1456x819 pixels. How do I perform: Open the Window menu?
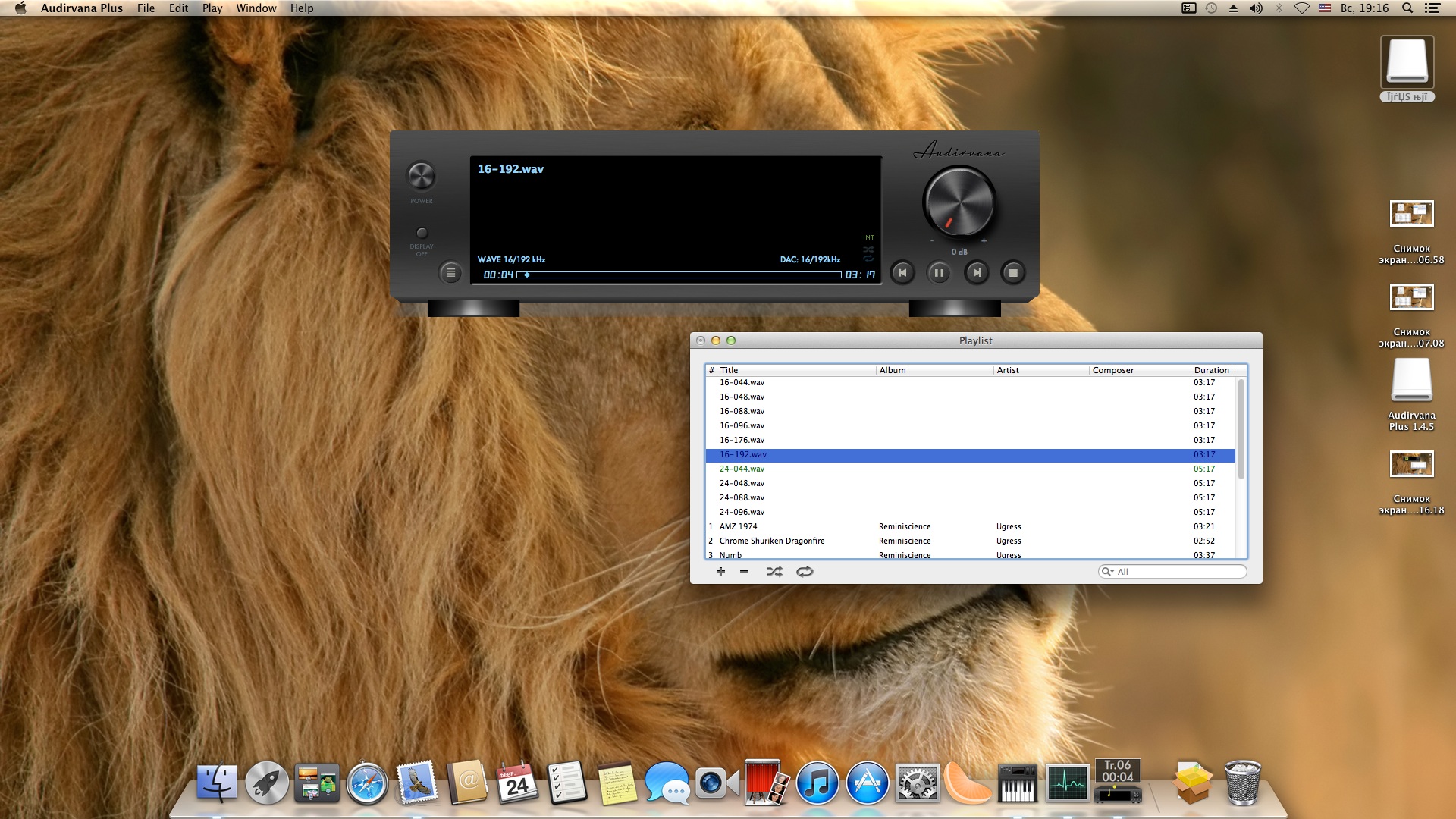pos(256,8)
